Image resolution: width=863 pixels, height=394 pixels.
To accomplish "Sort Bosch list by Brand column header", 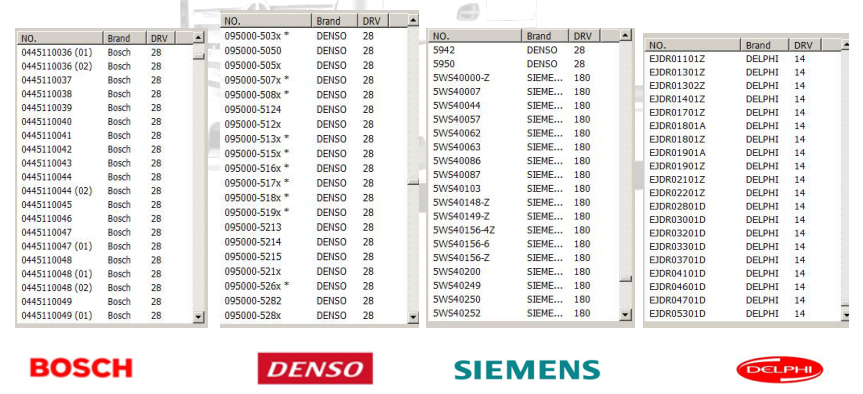I will coord(125,39).
